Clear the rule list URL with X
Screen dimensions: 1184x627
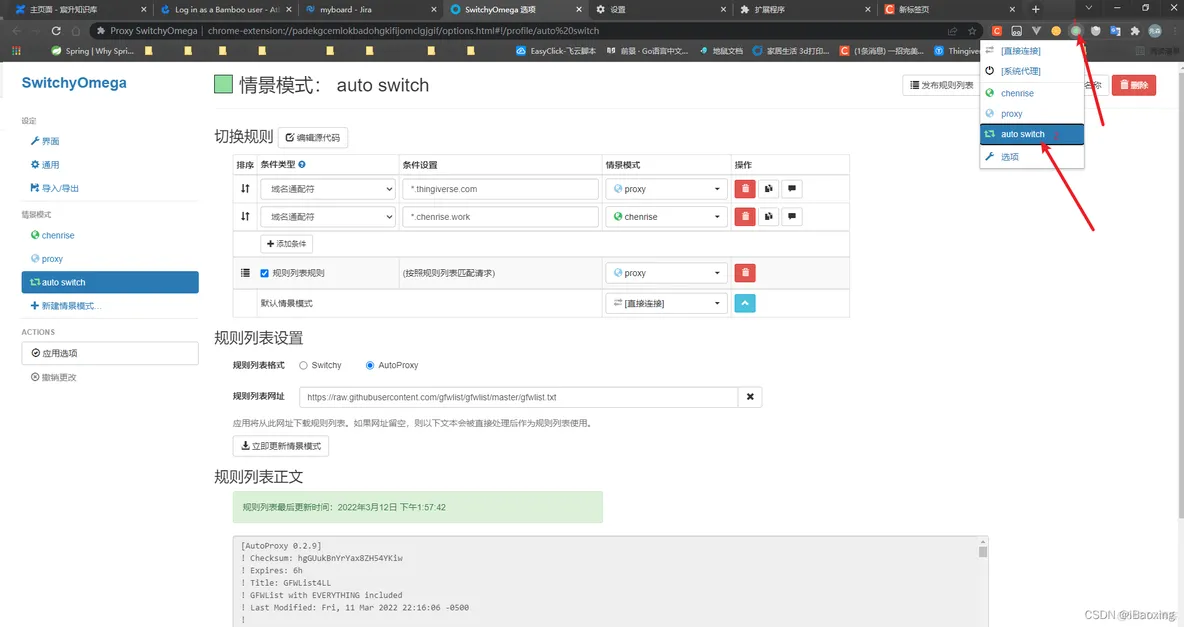click(x=750, y=397)
